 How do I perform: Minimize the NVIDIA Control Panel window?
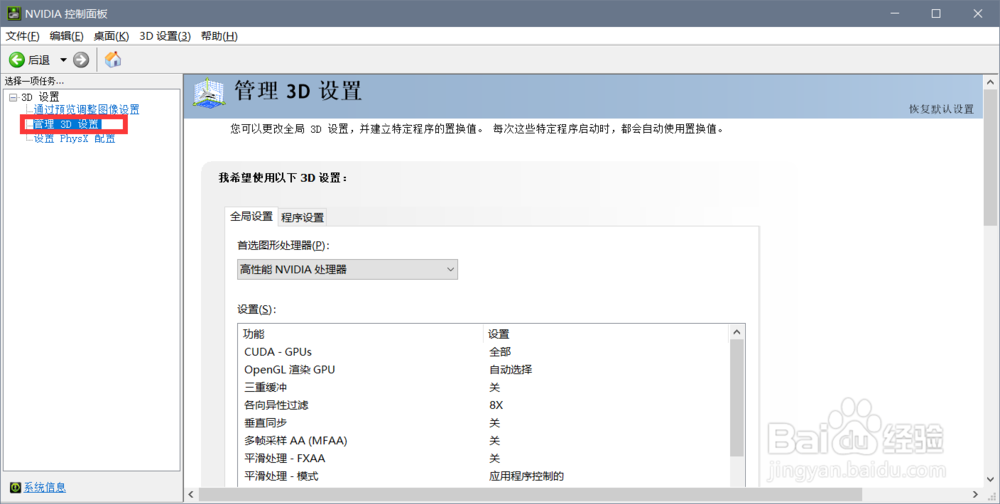895,13
